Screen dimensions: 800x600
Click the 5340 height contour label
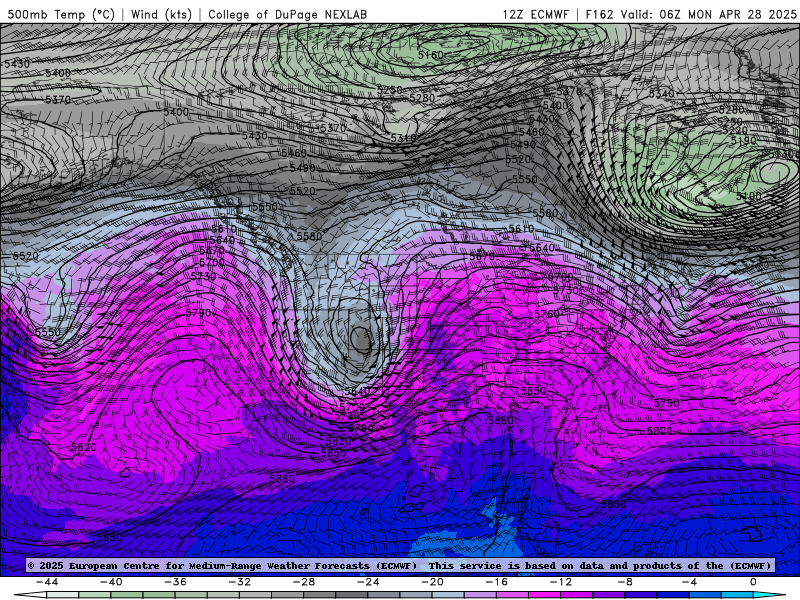pos(662,93)
